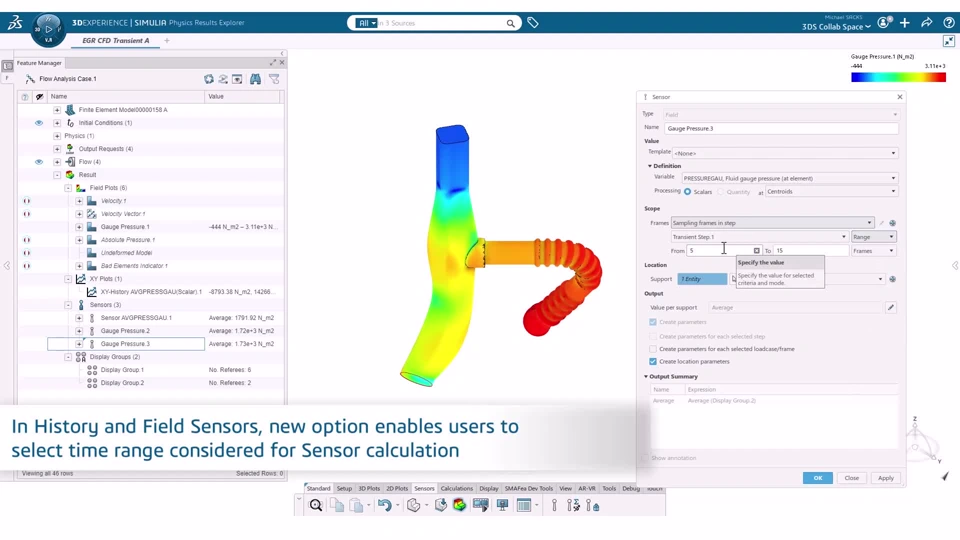Toggle eye visibility for Initial Conditions row
Viewport: 960px width, 540px height.
pyautogui.click(x=39, y=123)
